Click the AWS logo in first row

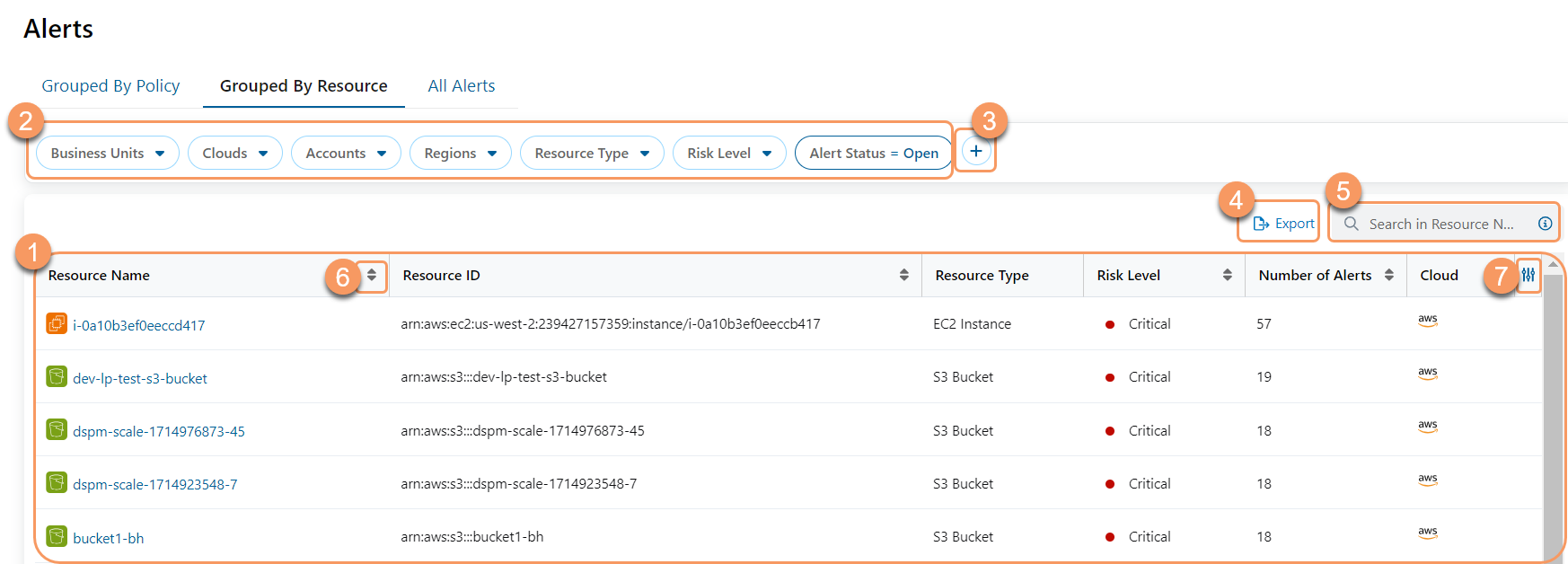coord(1427,321)
